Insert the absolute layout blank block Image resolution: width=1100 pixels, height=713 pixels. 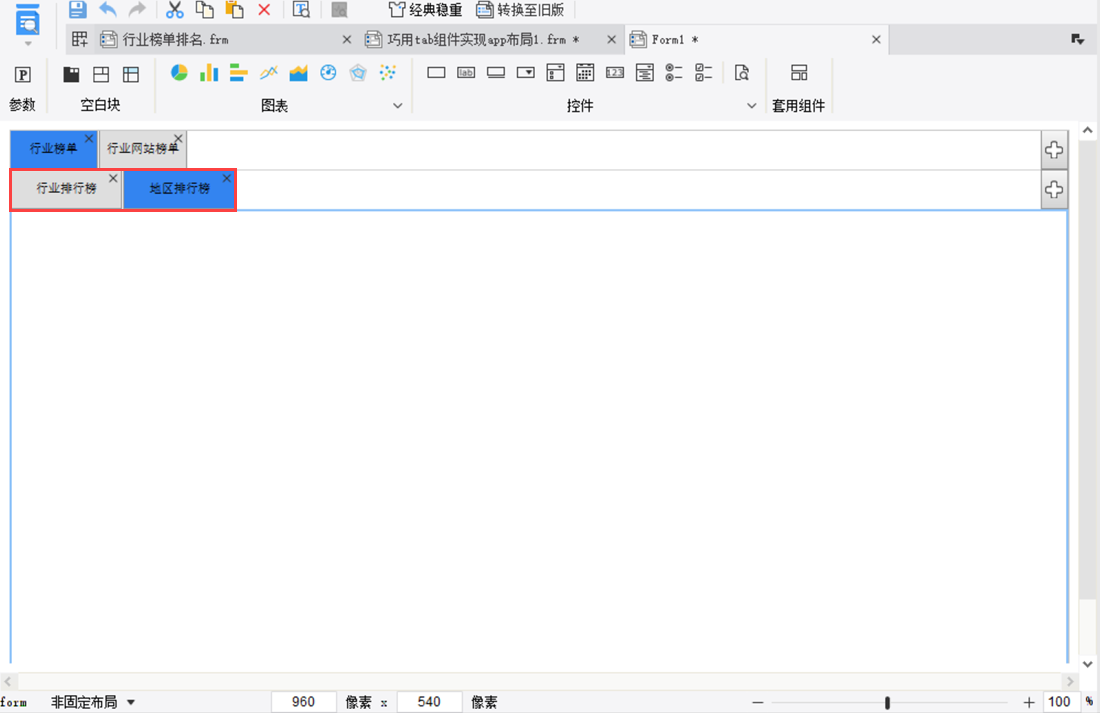pyautogui.click(x=101, y=74)
